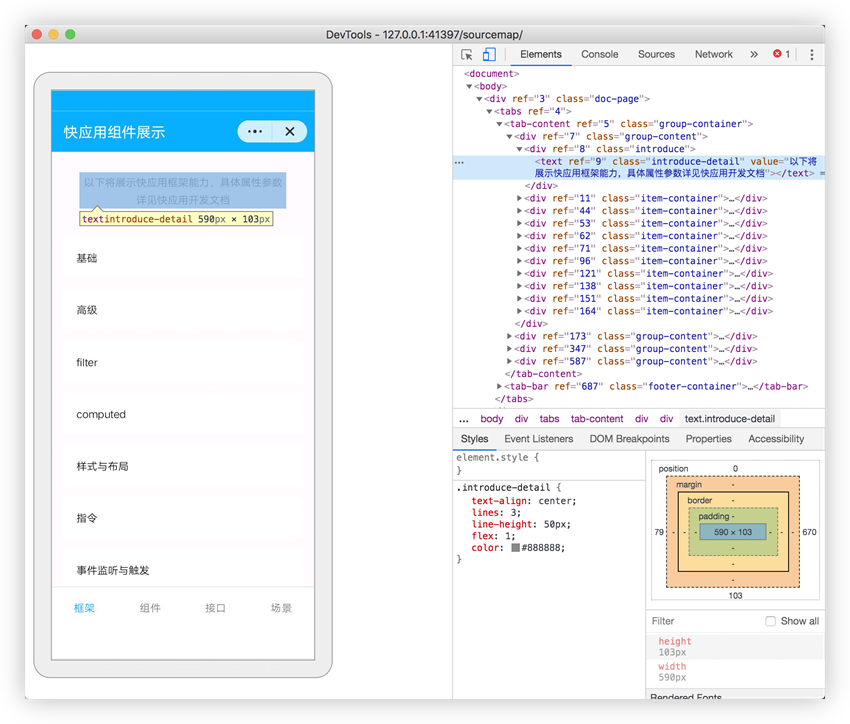Expand the tab-bar footer-container node

pyautogui.click(x=500, y=386)
